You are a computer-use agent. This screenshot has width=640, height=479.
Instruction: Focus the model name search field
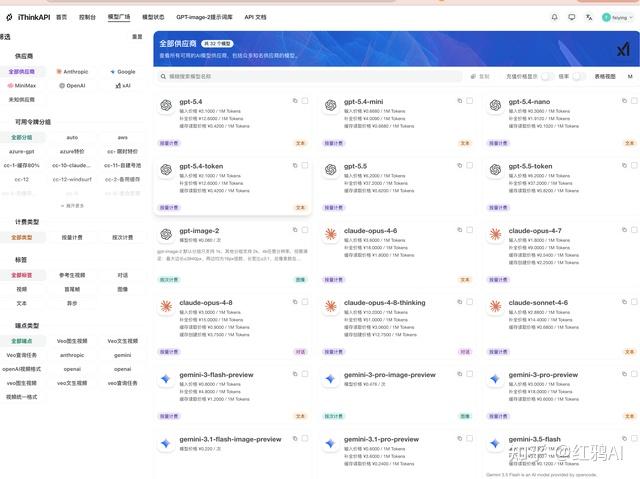[310, 76]
